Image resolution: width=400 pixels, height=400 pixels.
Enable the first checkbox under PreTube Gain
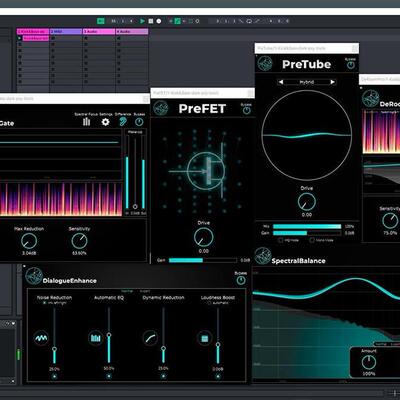(x=281, y=240)
